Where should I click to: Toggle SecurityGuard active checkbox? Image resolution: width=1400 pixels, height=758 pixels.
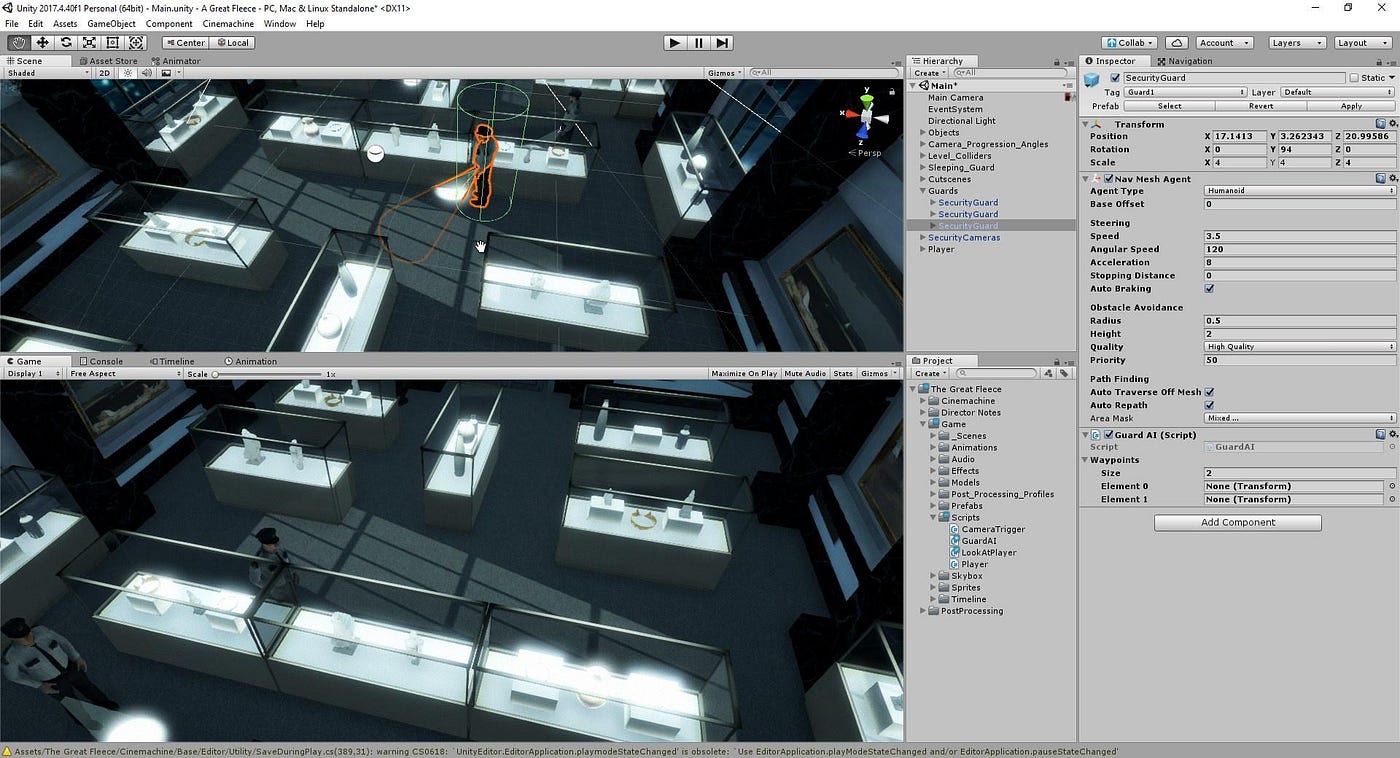[1115, 78]
